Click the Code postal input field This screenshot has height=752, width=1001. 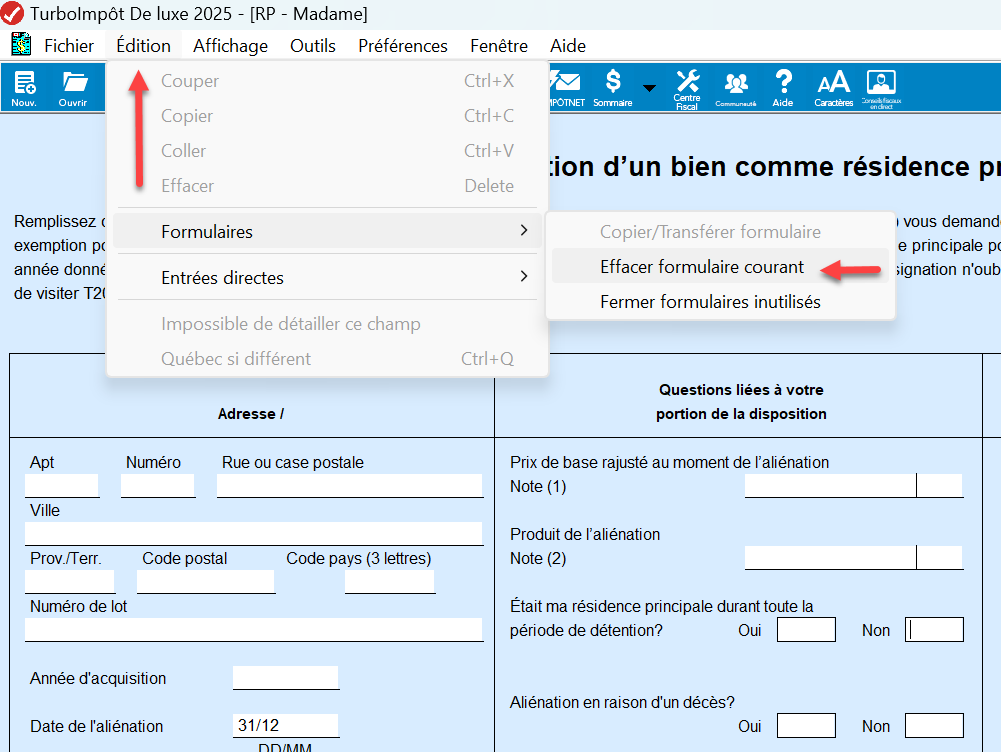(206, 582)
